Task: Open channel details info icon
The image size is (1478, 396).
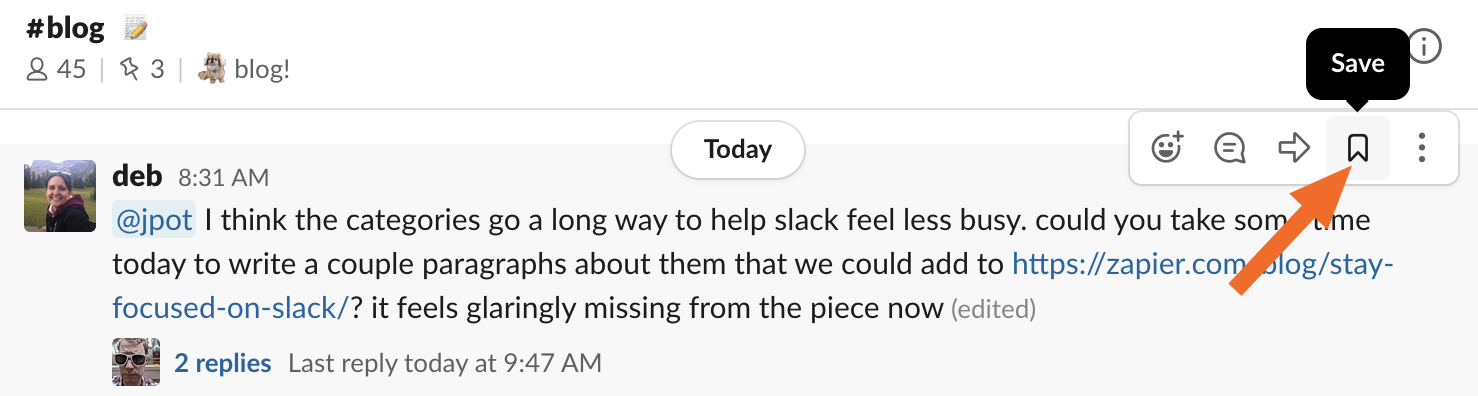Action: [x=1425, y=45]
